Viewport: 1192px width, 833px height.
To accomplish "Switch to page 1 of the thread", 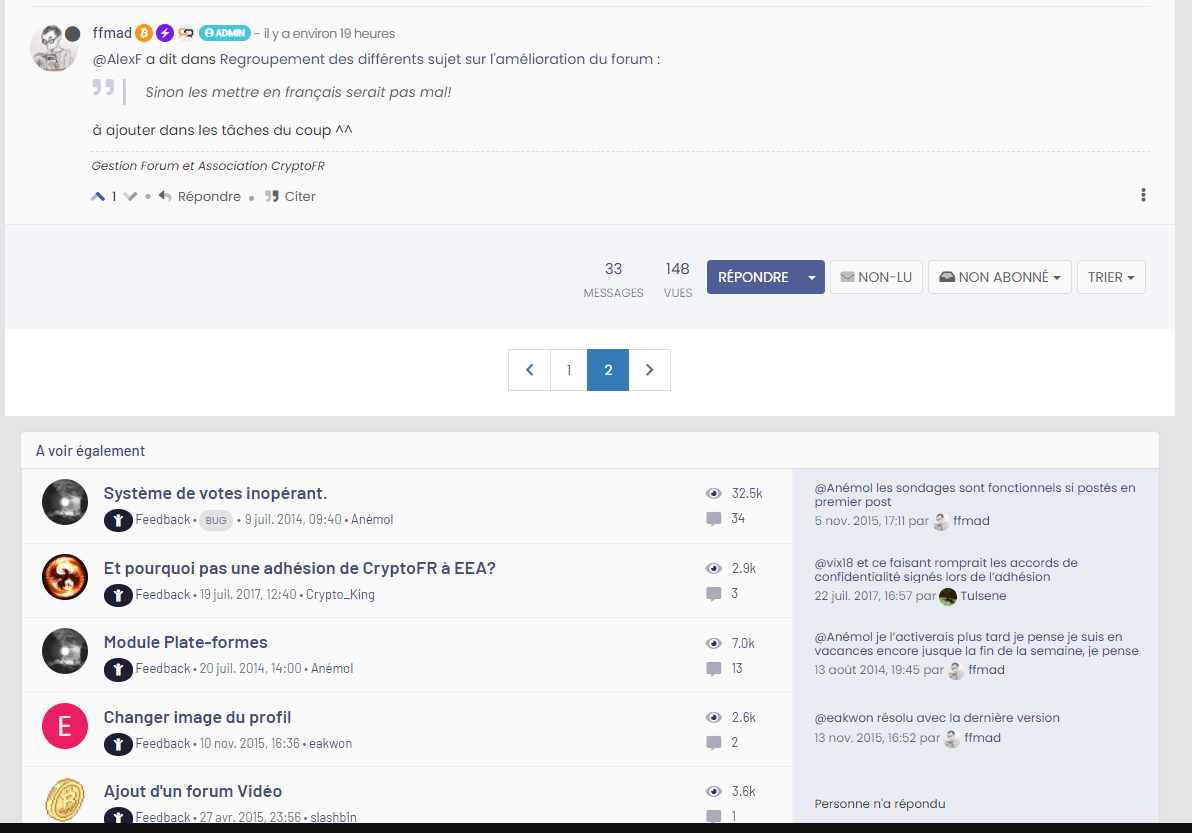I will click(568, 369).
